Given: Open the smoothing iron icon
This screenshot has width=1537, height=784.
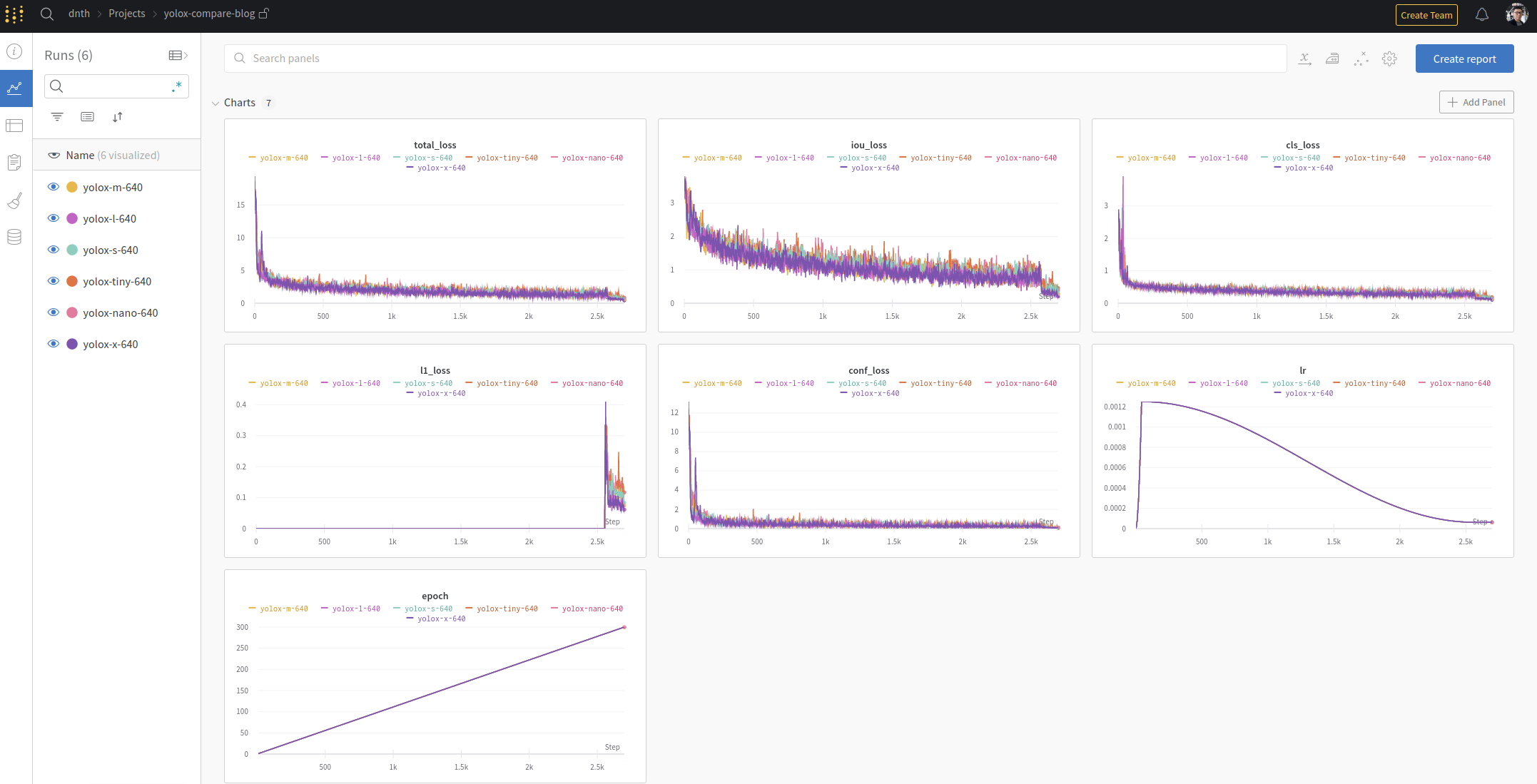Looking at the screenshot, I should 1332,58.
